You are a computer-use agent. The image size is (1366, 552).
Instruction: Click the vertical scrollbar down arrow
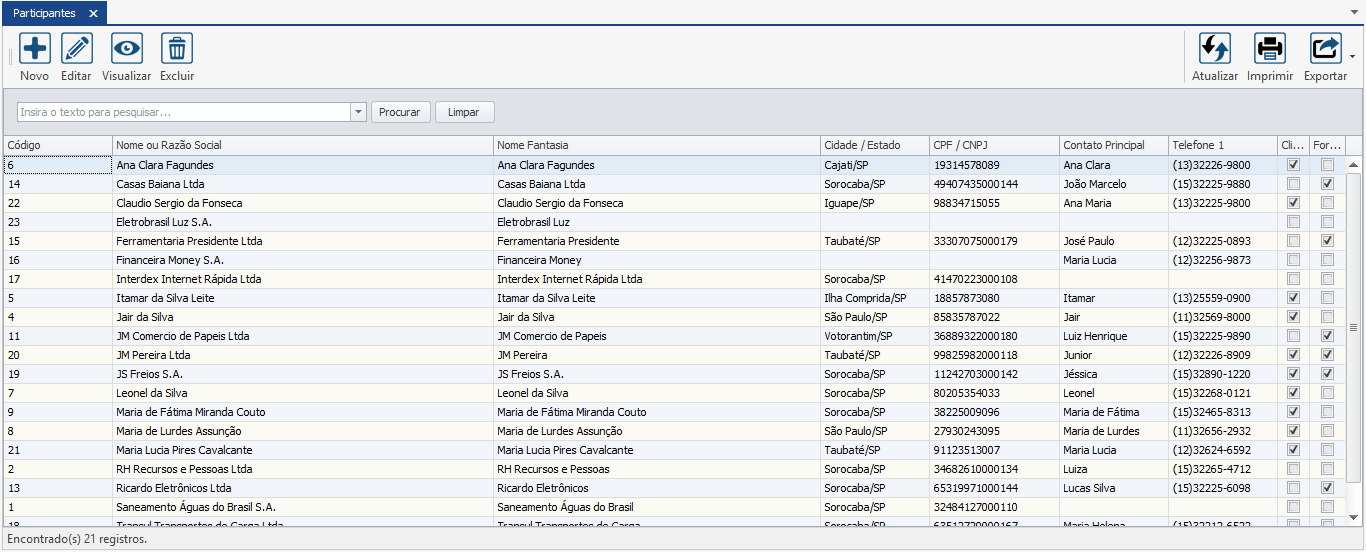[1354, 517]
